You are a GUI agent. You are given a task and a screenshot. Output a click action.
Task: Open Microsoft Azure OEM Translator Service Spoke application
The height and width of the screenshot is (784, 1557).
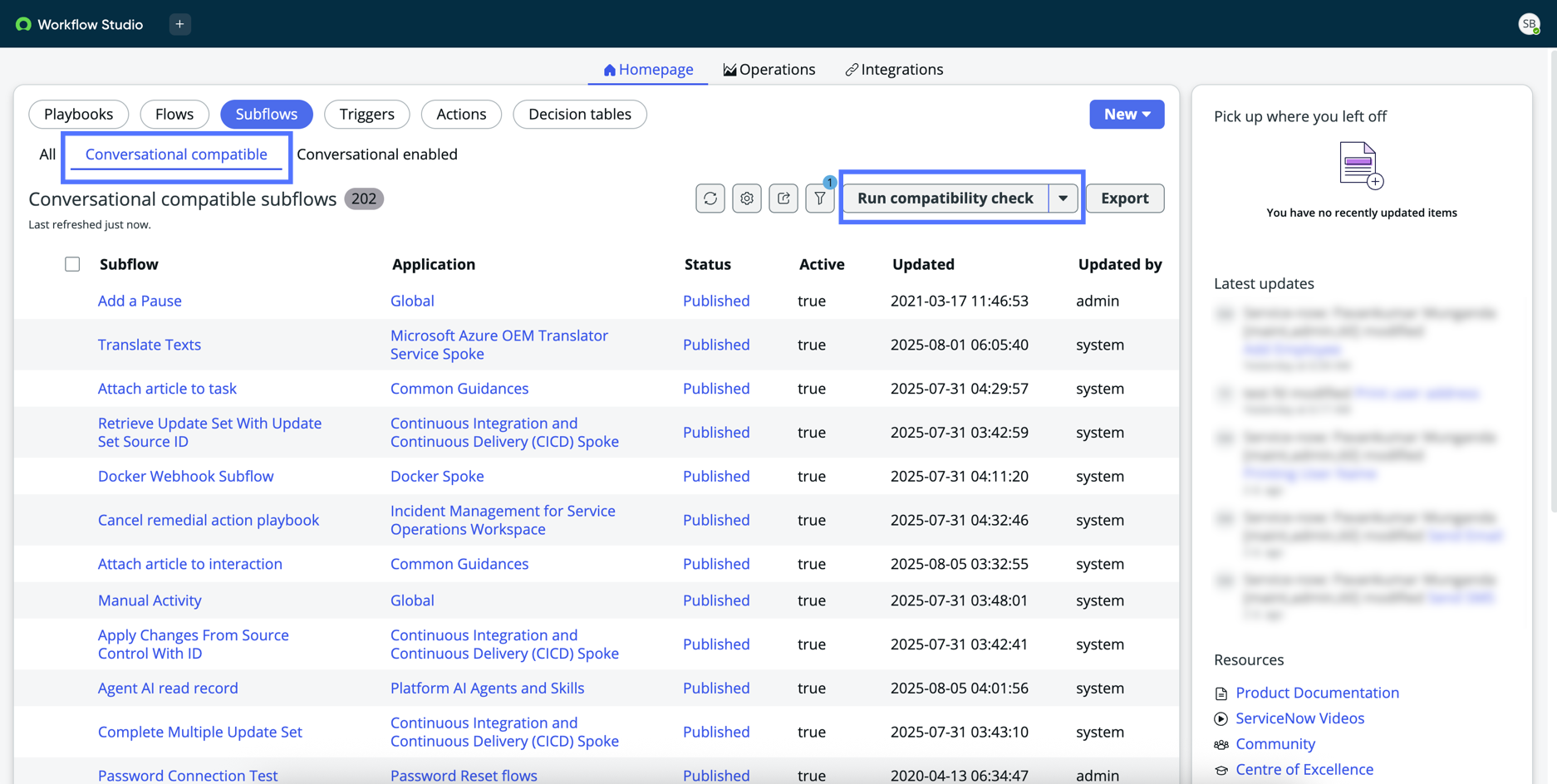click(499, 345)
